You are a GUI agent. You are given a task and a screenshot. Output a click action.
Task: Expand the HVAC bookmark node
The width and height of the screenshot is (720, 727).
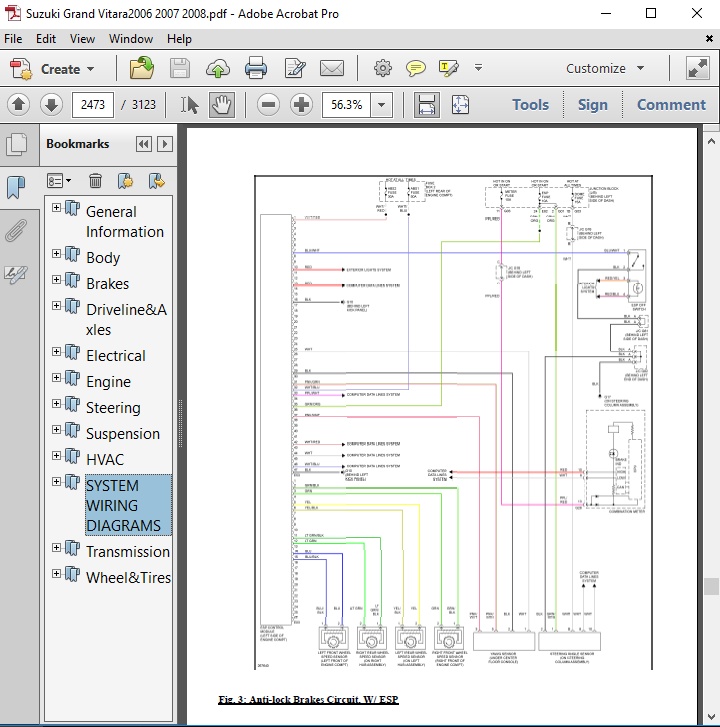point(56,455)
